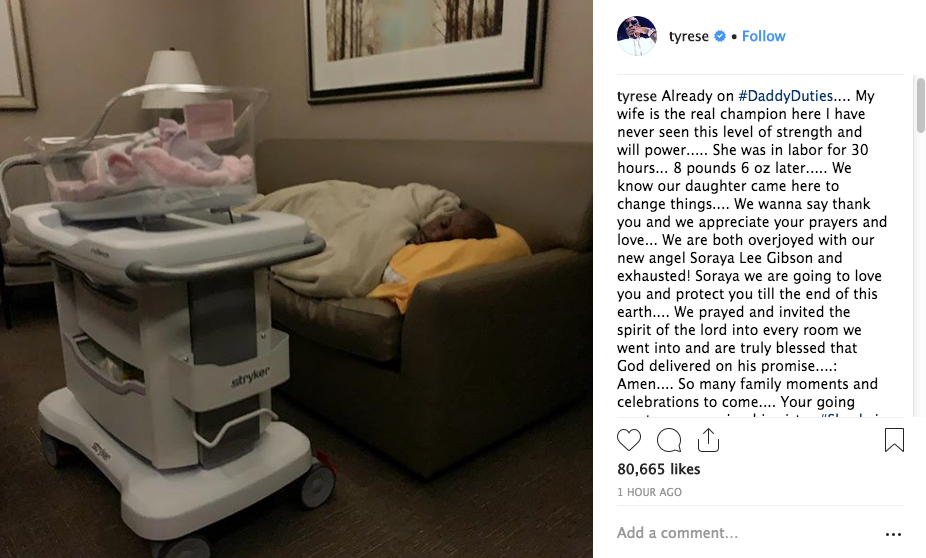Open tyrese's profile picture avatar
This screenshot has height=558, width=926.
pyautogui.click(x=637, y=36)
